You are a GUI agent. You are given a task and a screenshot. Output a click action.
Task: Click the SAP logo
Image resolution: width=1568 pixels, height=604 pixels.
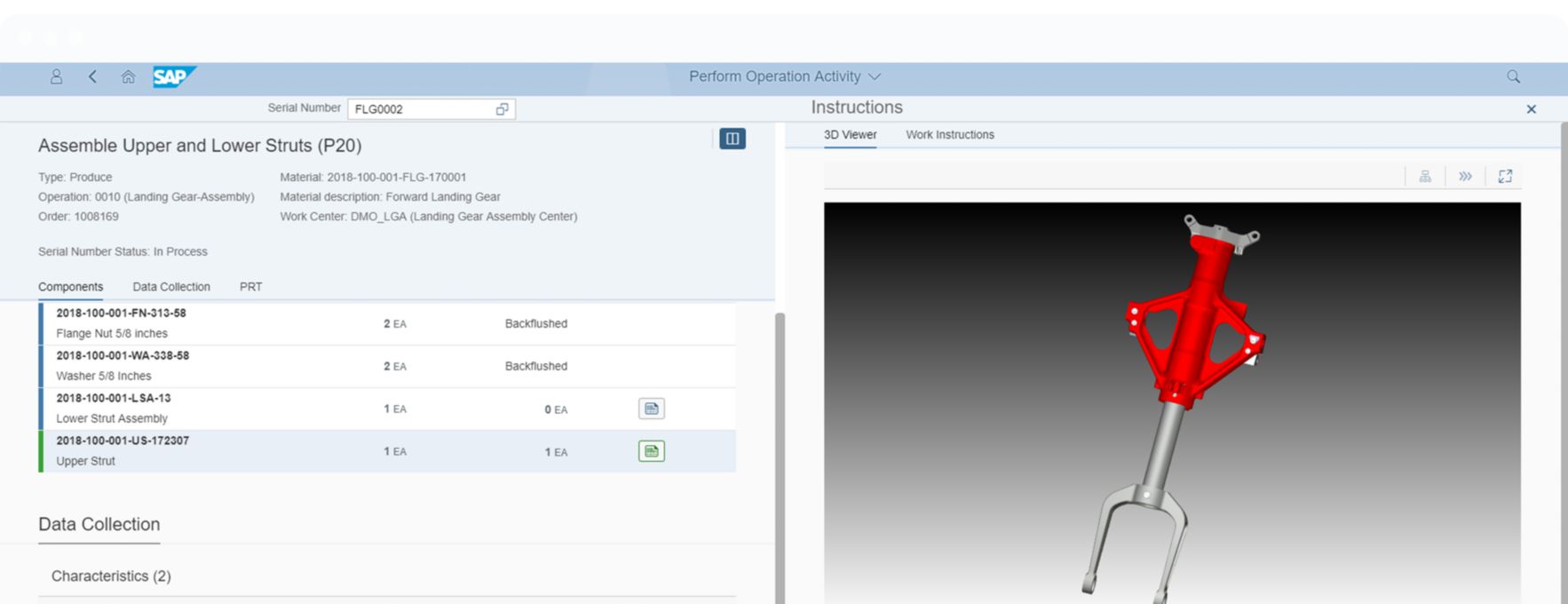[172, 77]
